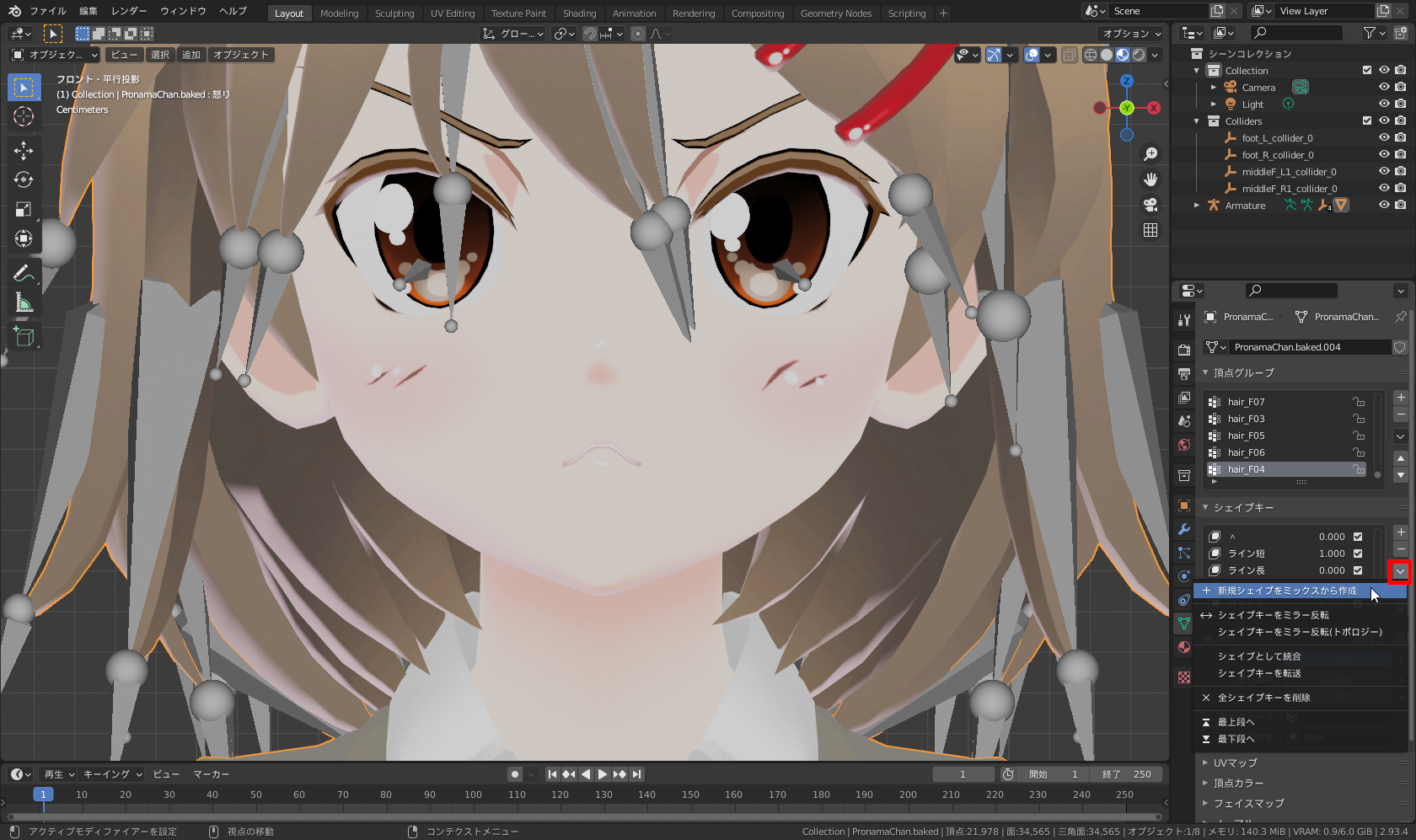Expand the Armature tree item
The height and width of the screenshot is (840, 1416).
pyautogui.click(x=1197, y=206)
